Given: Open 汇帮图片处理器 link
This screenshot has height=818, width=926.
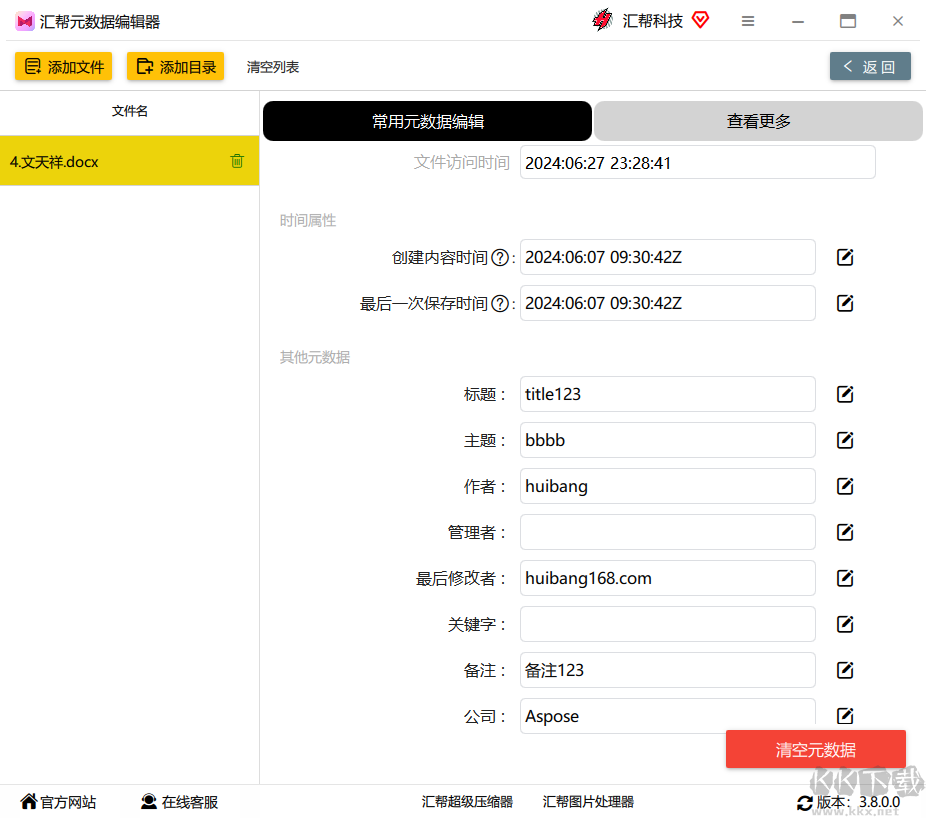Looking at the screenshot, I should [588, 802].
